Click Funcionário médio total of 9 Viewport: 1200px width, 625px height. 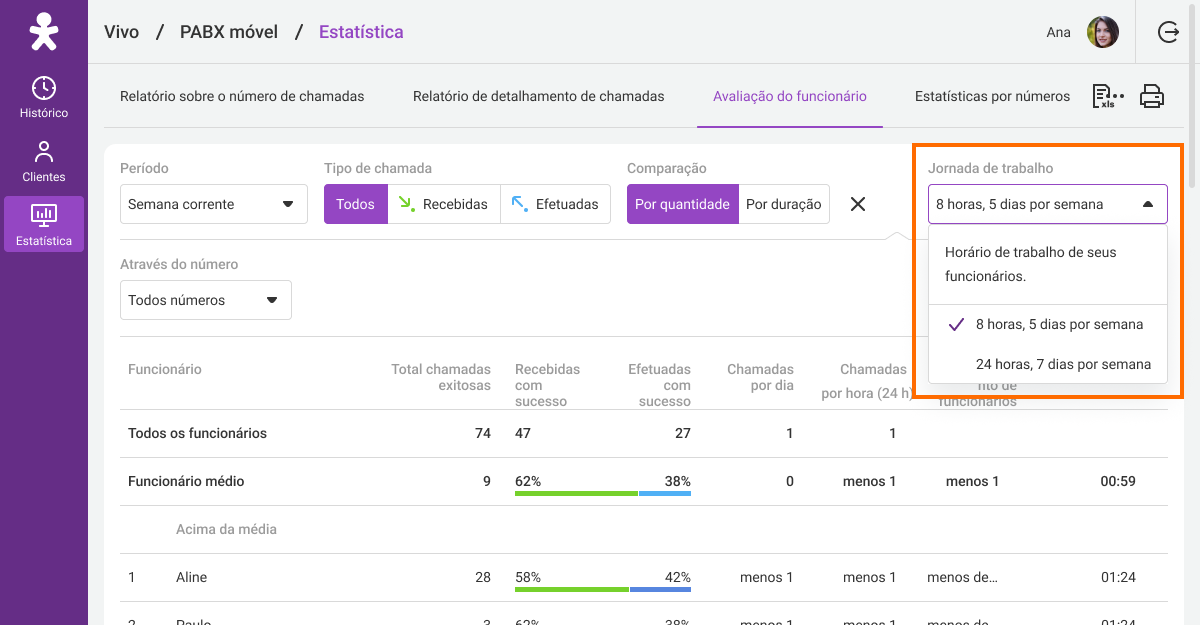pos(487,481)
